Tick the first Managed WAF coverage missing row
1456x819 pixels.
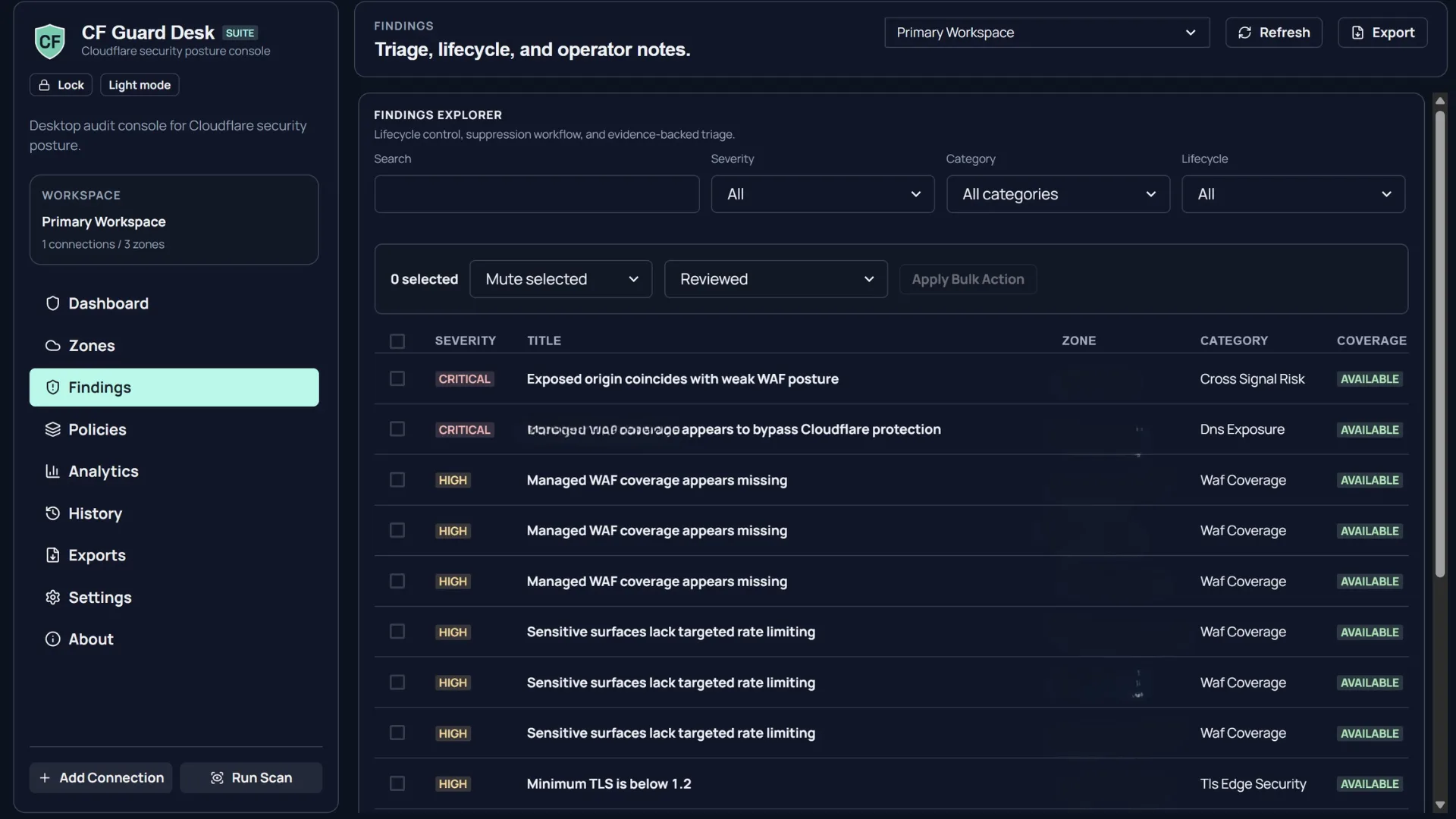point(397,480)
